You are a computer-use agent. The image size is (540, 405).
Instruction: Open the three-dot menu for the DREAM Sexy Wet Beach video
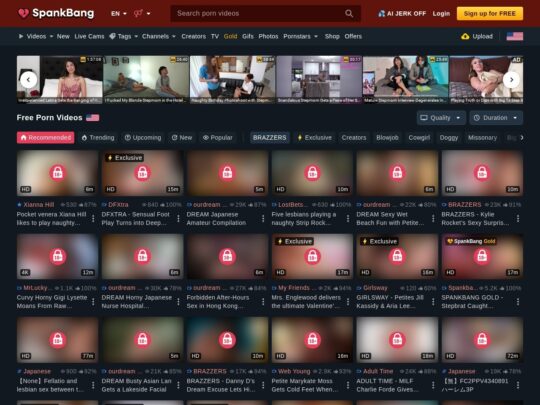point(433,218)
